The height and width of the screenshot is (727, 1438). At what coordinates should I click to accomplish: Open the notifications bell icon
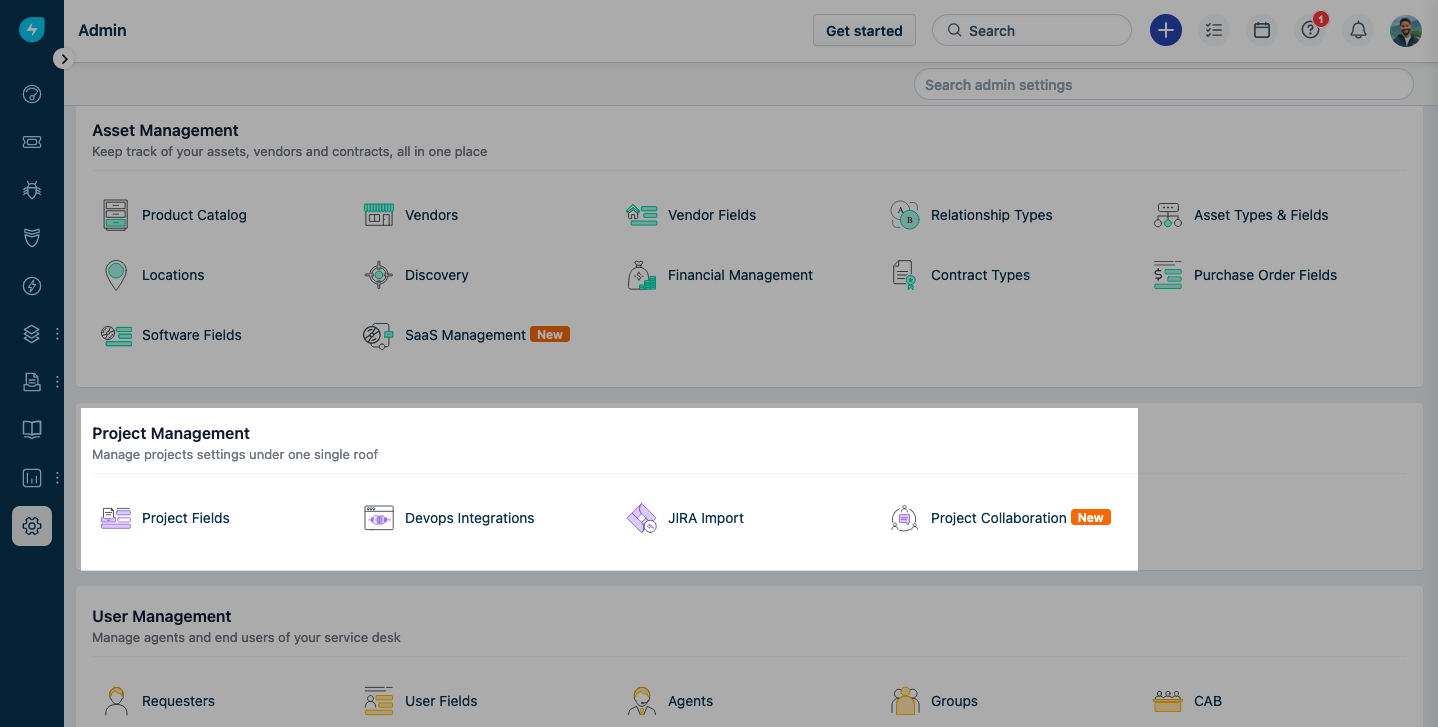1358,30
